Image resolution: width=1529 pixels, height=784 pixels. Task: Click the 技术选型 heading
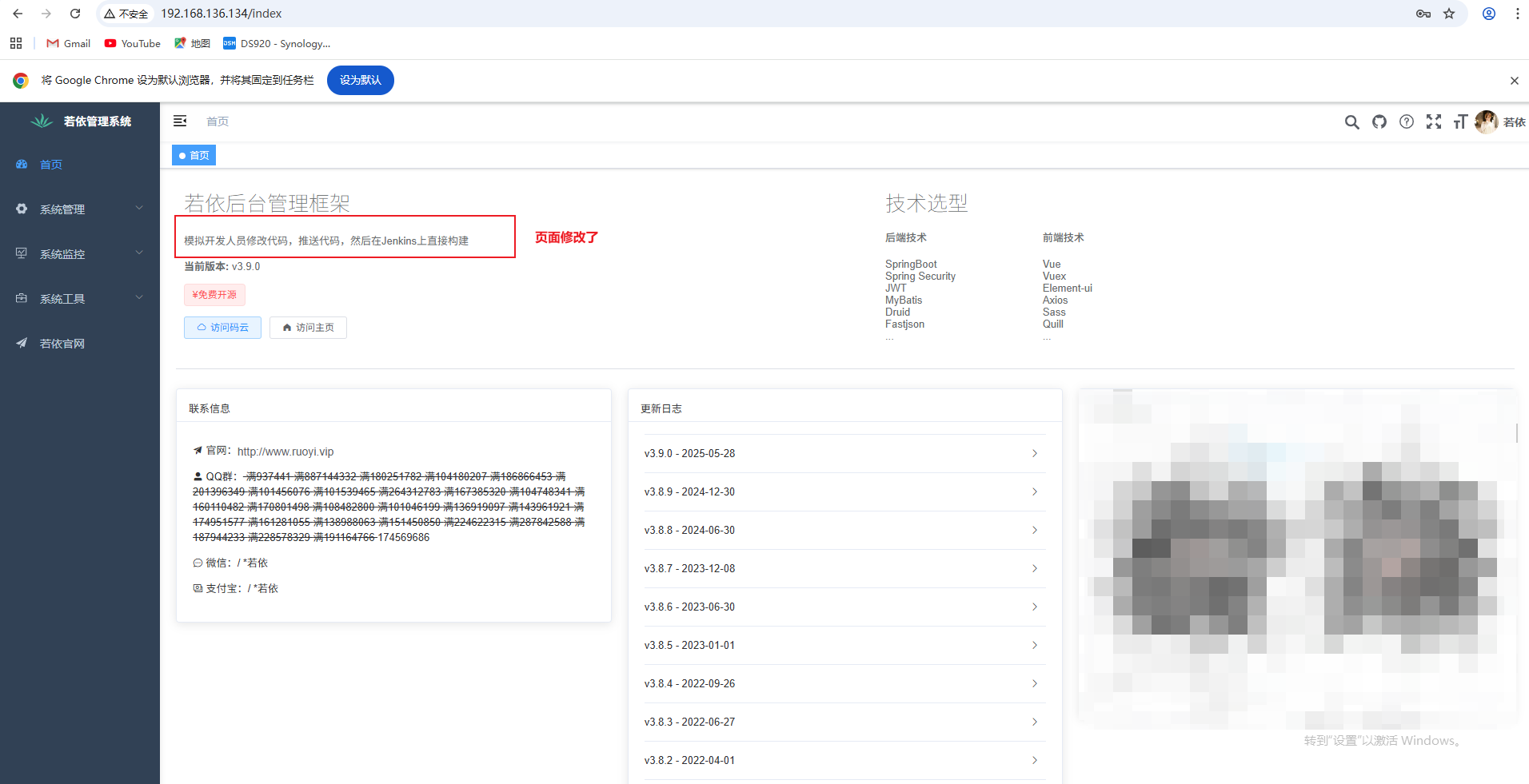(x=927, y=203)
